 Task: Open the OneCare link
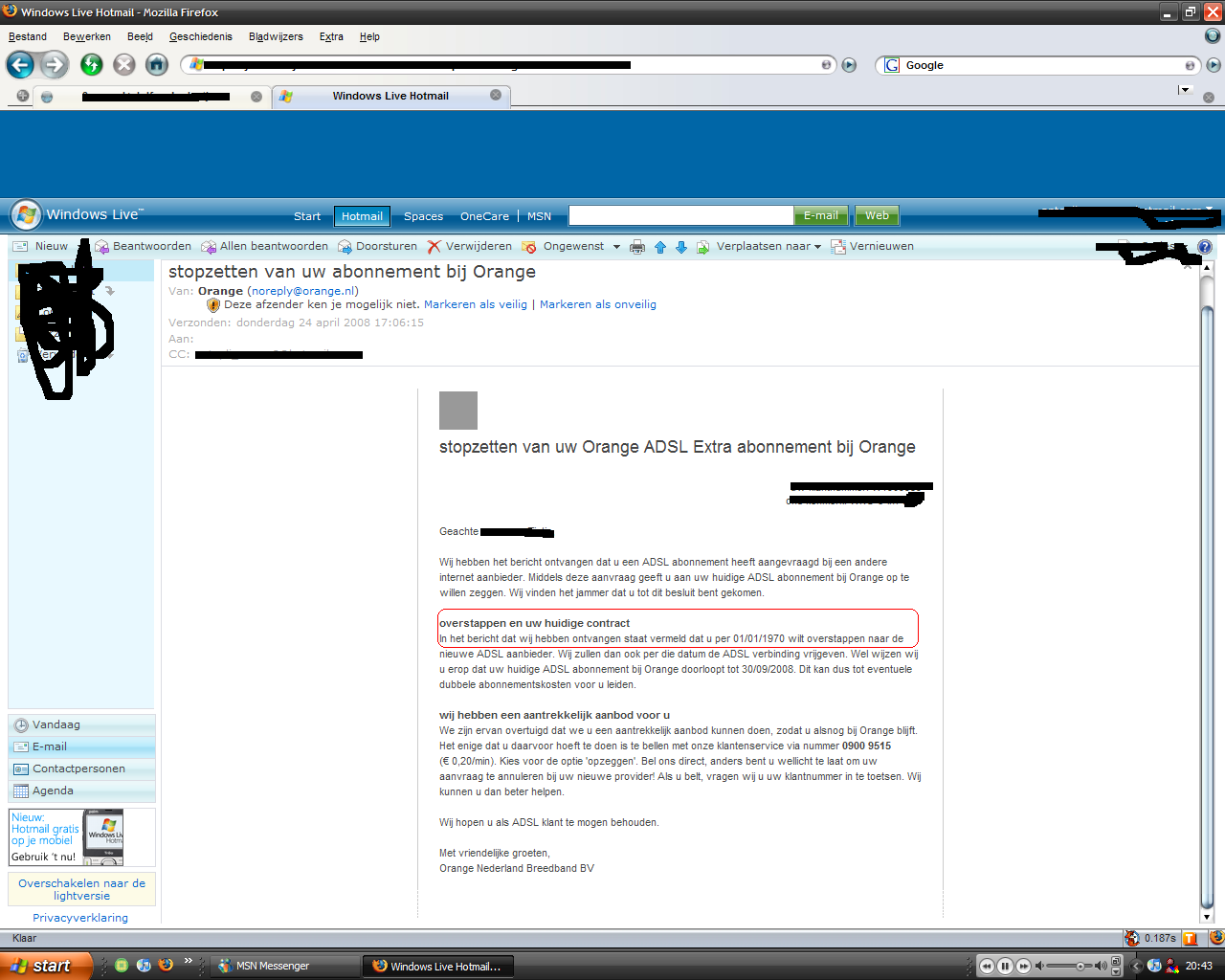(x=484, y=216)
